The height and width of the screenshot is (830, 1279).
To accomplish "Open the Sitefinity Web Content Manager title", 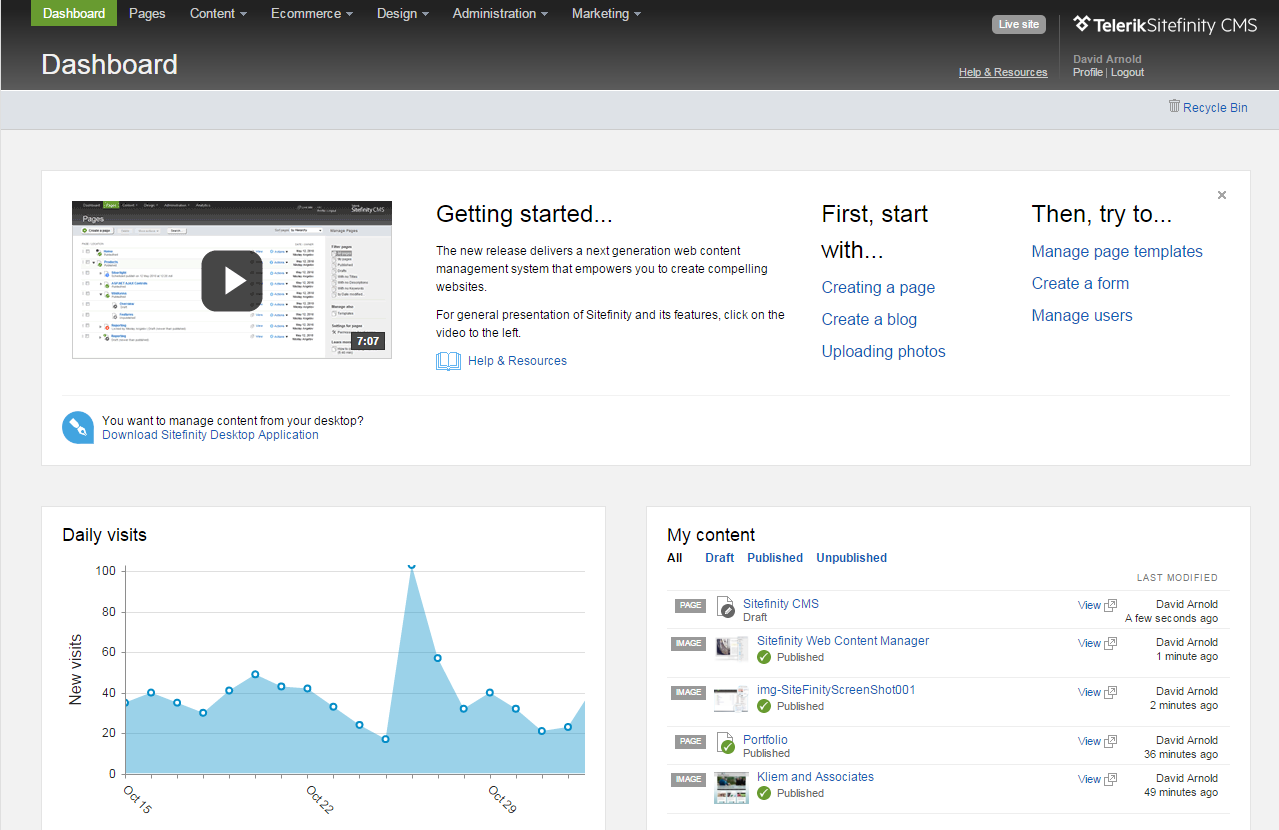I will (x=843, y=641).
